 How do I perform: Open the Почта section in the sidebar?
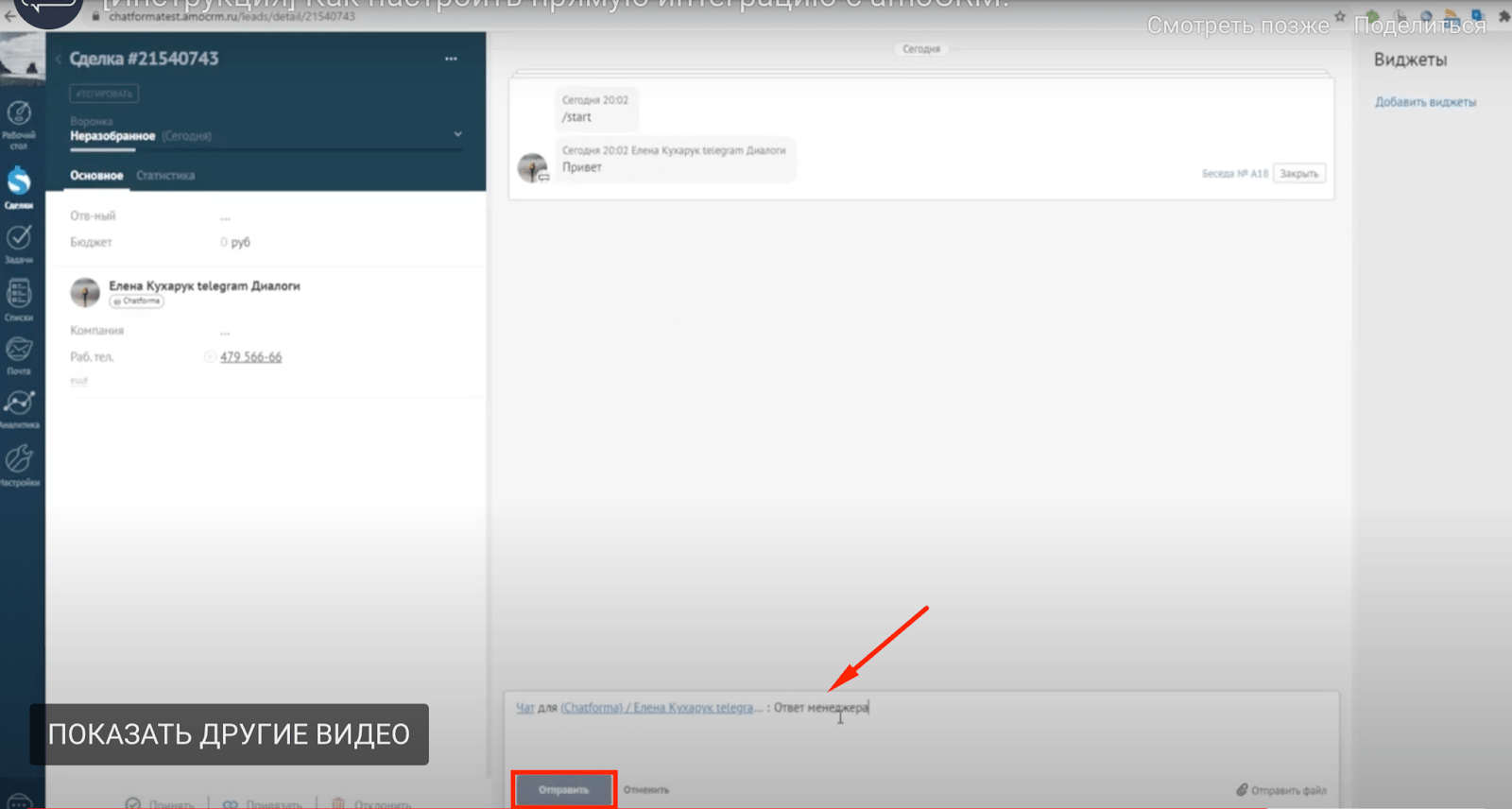(x=19, y=355)
